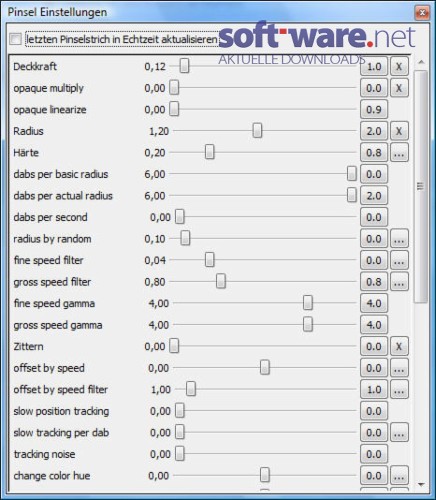The image size is (436, 500).
Task: Open the '...' settings for radius by random
Action: pyautogui.click(x=399, y=239)
